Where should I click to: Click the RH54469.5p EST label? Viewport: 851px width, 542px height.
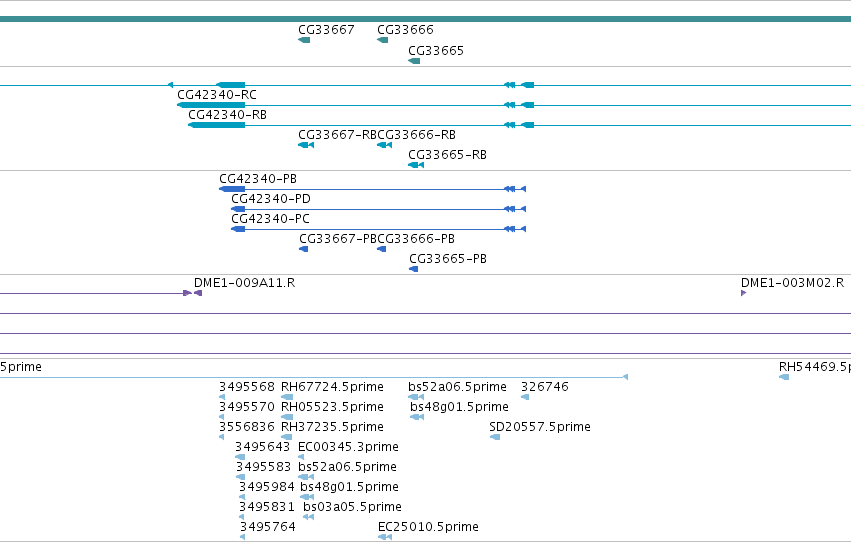click(815, 367)
